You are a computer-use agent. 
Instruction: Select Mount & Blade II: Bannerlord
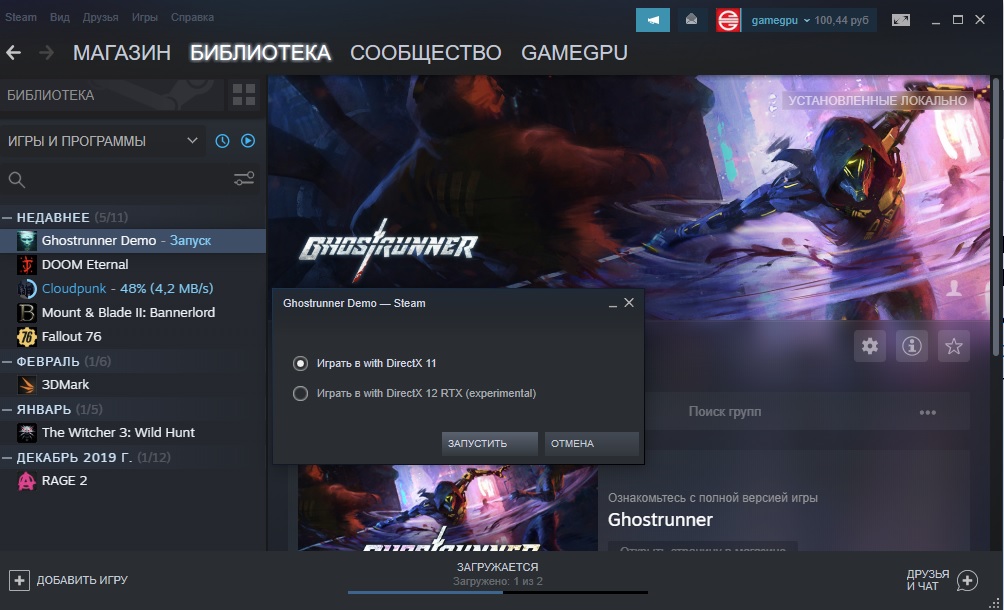click(x=133, y=312)
